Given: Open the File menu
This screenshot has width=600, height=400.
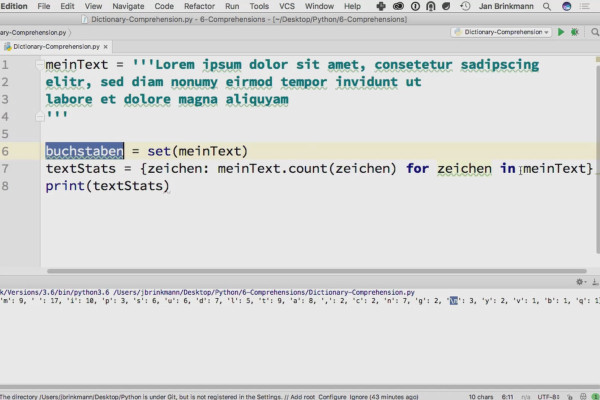Looking at the screenshot, I should click(44, 6).
